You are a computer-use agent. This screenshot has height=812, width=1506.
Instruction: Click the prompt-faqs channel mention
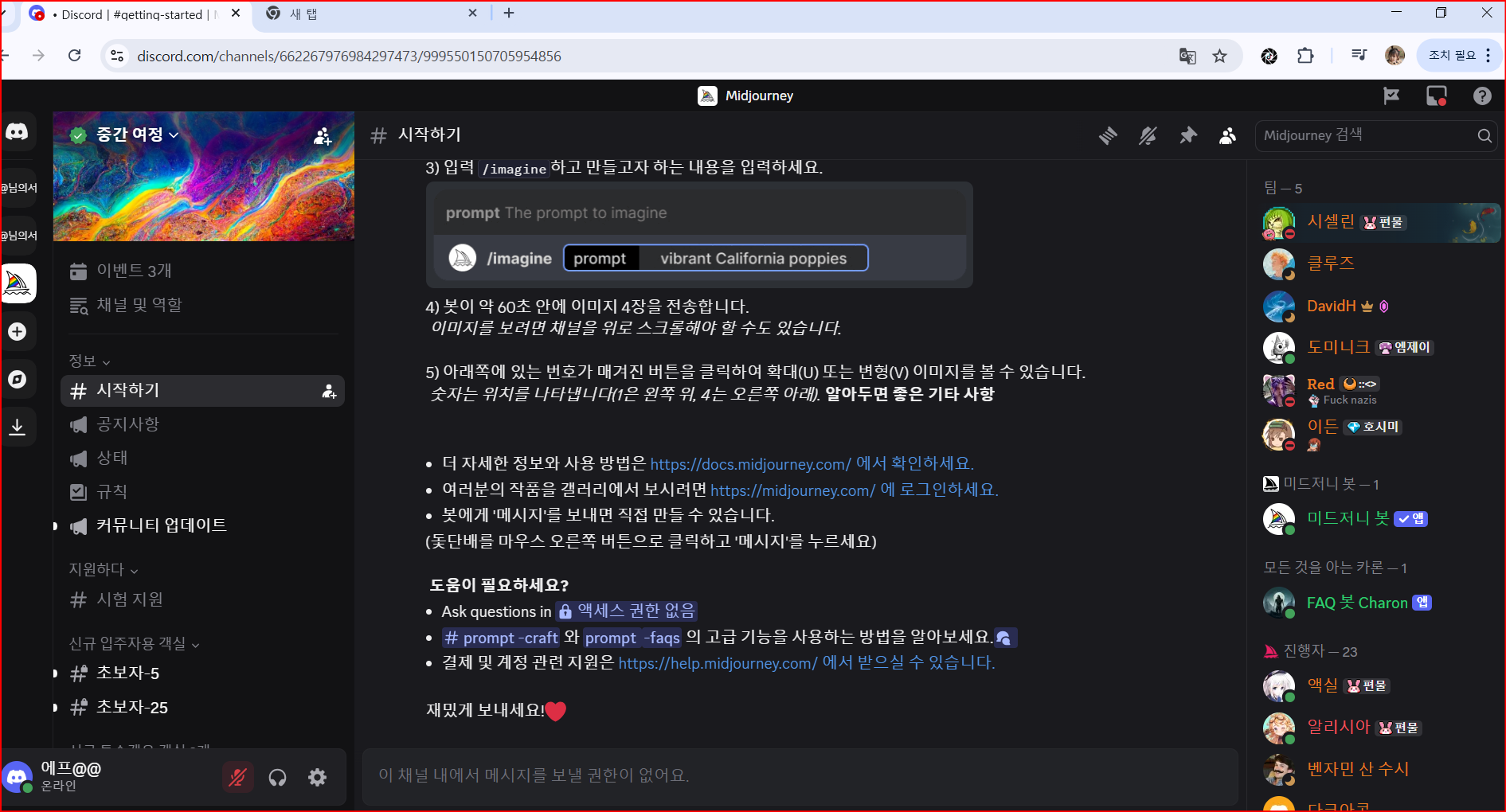coord(632,638)
